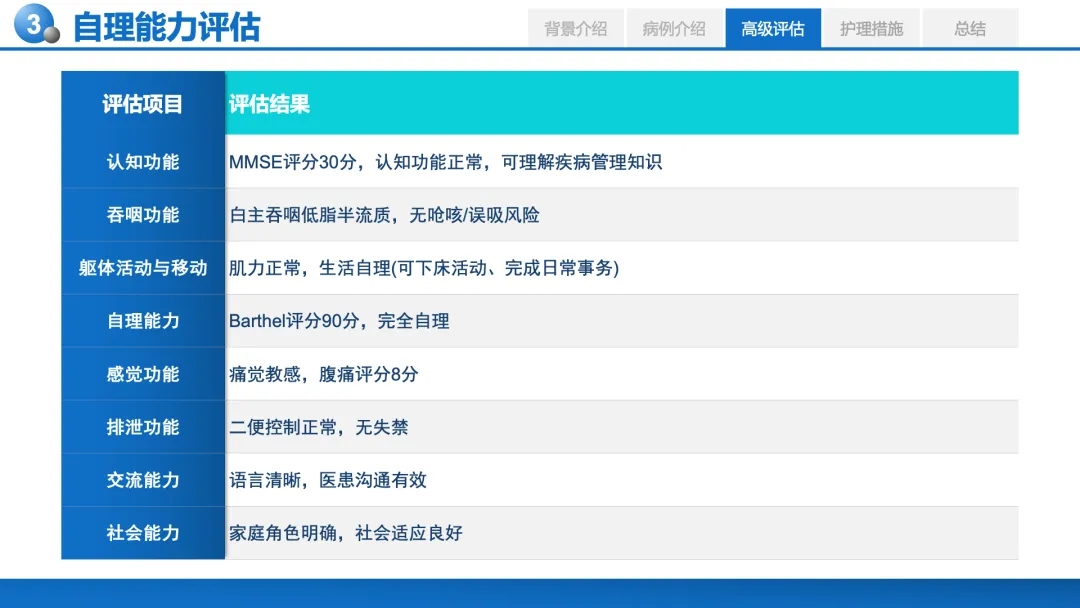Click the 吞咽功能 row label
The image size is (1080, 608).
(x=143, y=215)
